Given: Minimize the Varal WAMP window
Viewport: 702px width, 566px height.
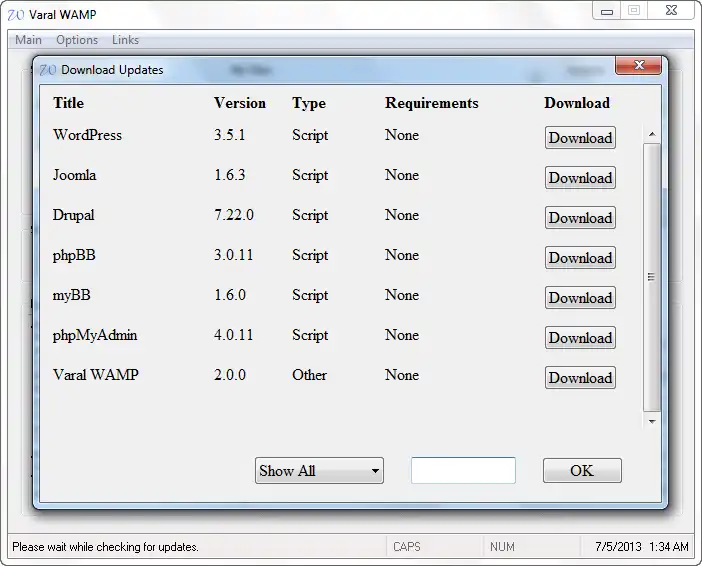Looking at the screenshot, I should [607, 10].
